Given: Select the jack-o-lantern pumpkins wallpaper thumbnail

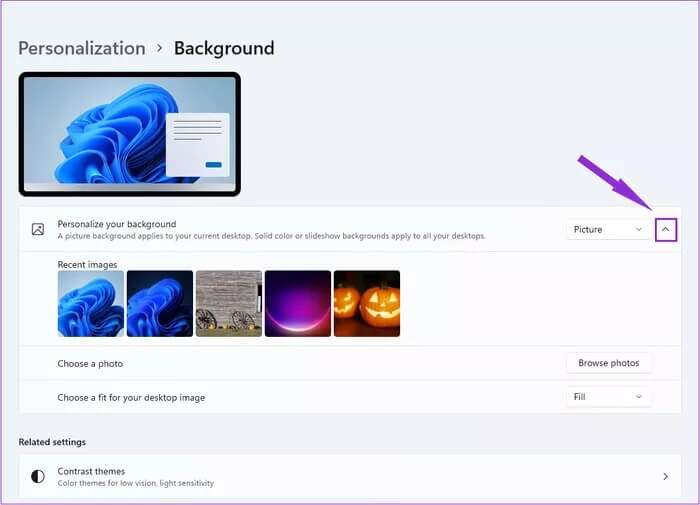Looking at the screenshot, I should [367, 304].
